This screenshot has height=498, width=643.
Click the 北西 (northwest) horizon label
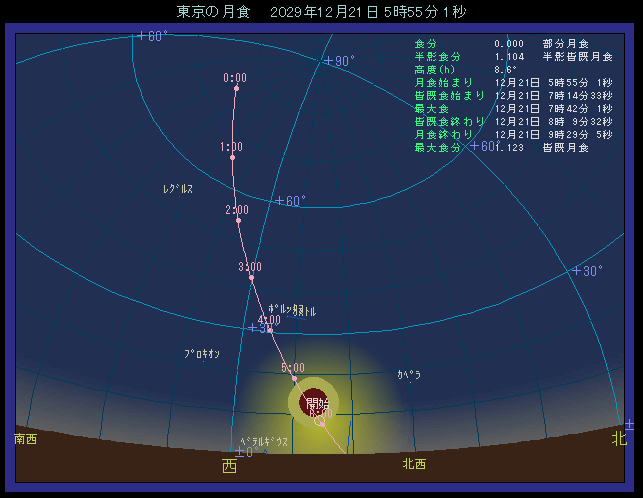point(414,464)
